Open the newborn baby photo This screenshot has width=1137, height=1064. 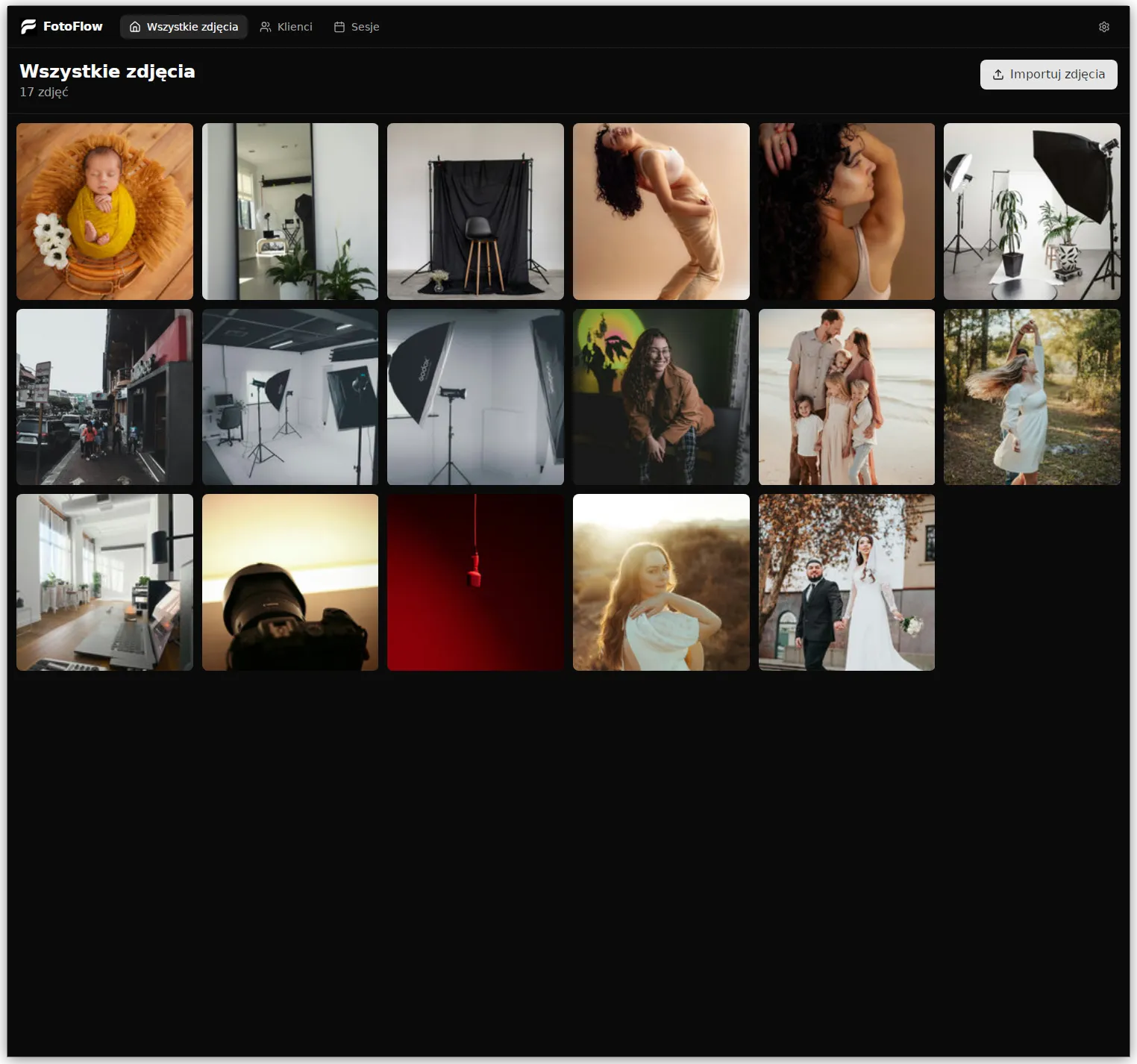point(104,211)
